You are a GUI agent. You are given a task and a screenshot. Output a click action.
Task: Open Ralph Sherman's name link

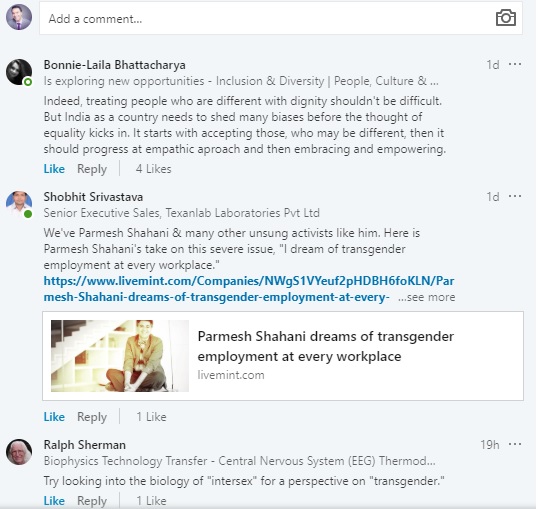point(84,445)
